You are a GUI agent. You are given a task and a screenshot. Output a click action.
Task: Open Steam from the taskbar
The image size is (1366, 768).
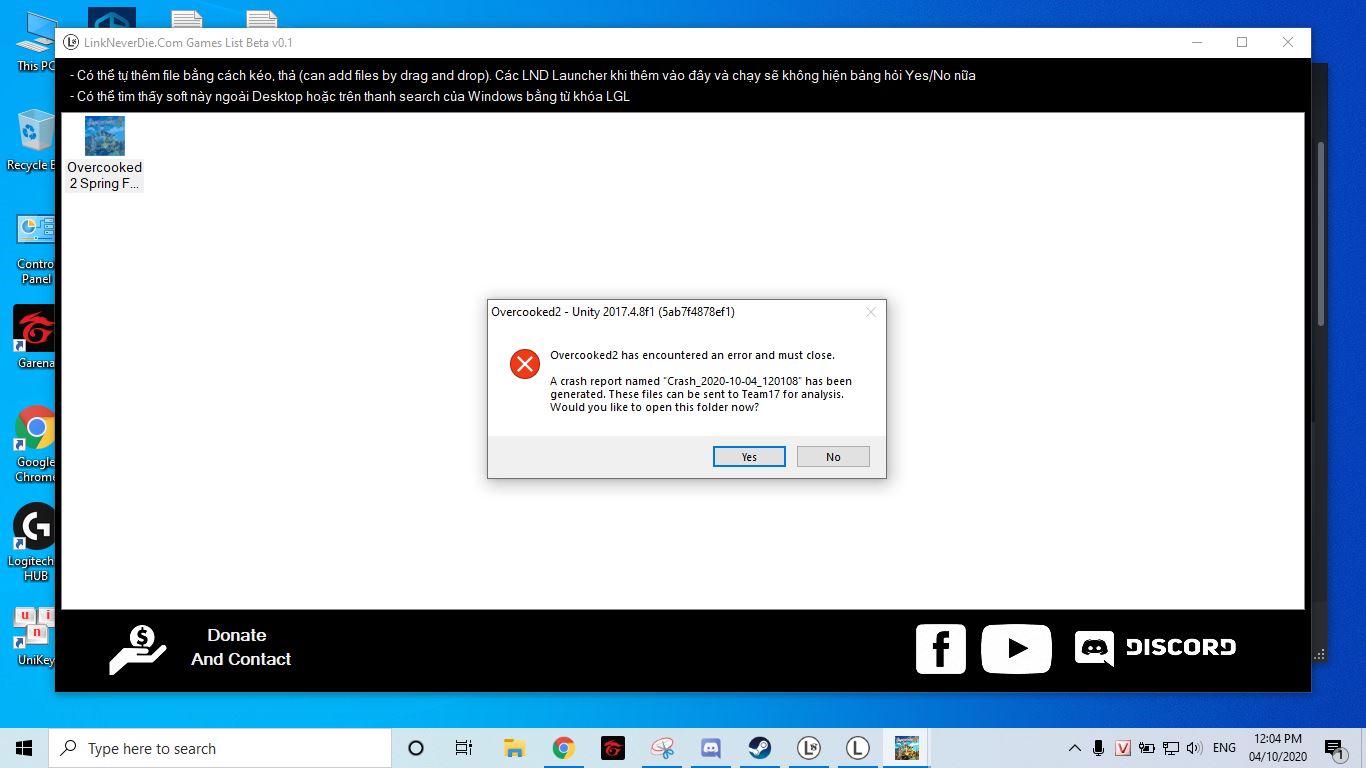click(x=759, y=748)
